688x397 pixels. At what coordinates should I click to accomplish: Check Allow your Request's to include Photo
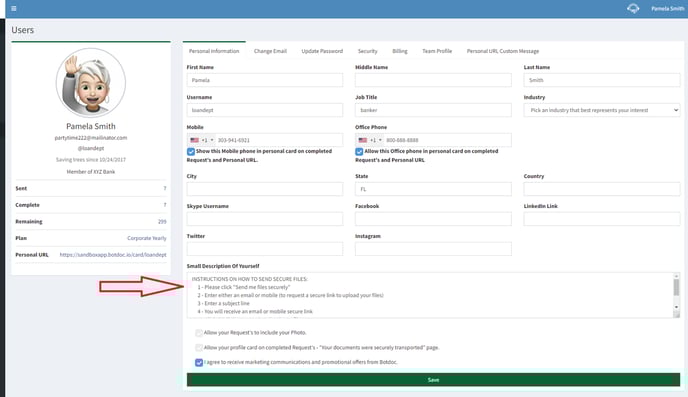point(199,333)
